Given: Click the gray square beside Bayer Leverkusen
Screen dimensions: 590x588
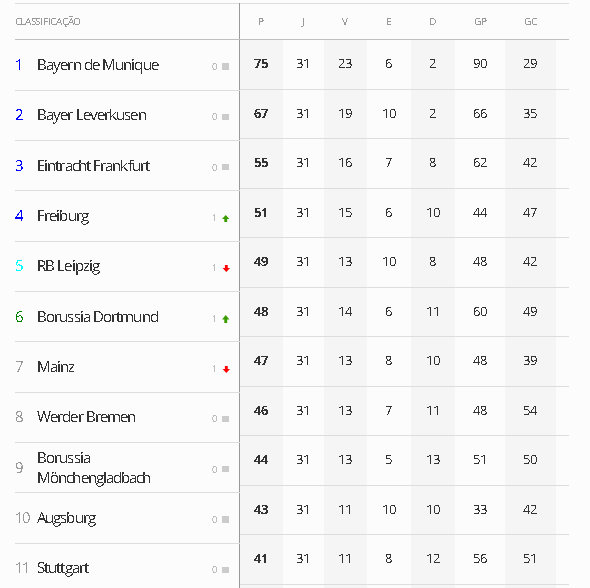Looking at the screenshot, I should [225, 117].
